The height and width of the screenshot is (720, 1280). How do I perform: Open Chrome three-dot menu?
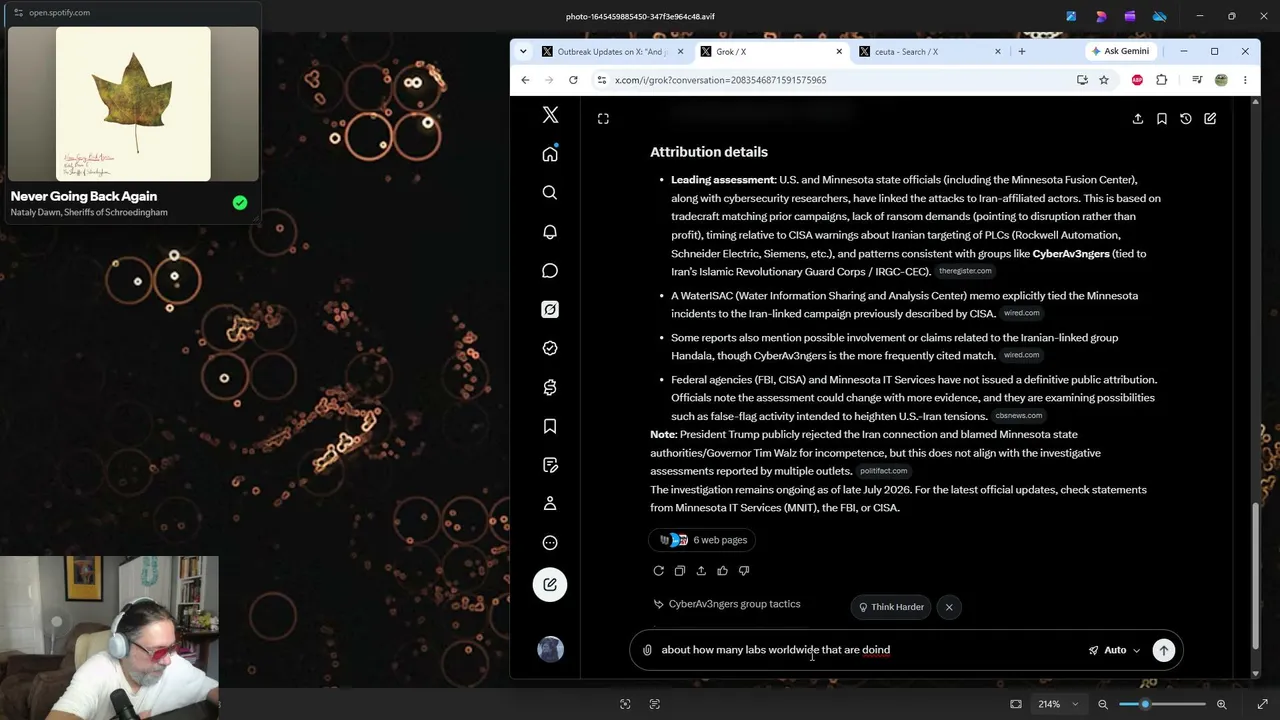1245,80
